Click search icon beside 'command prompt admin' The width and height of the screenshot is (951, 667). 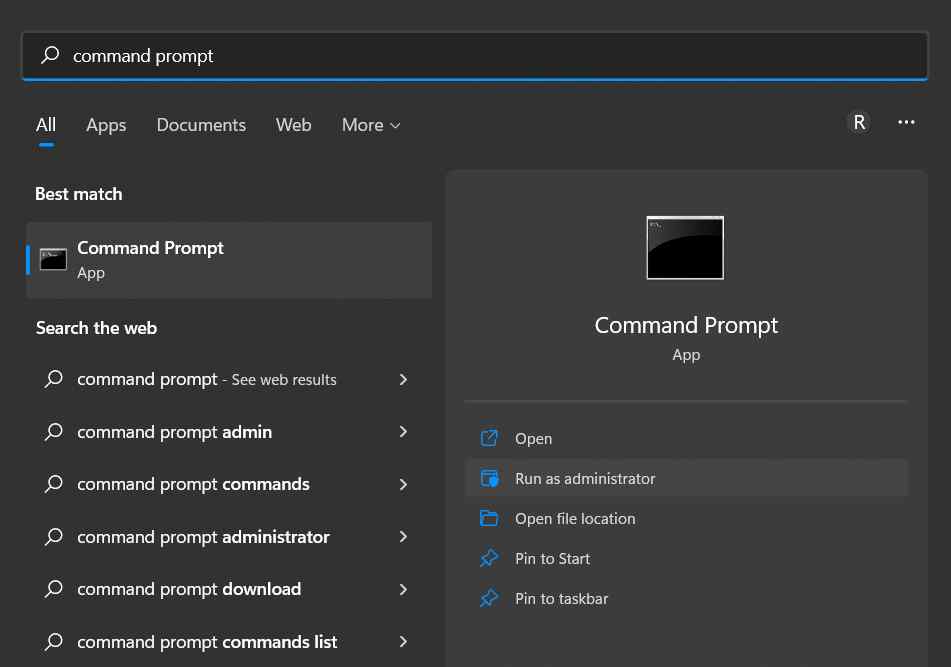[x=53, y=432]
